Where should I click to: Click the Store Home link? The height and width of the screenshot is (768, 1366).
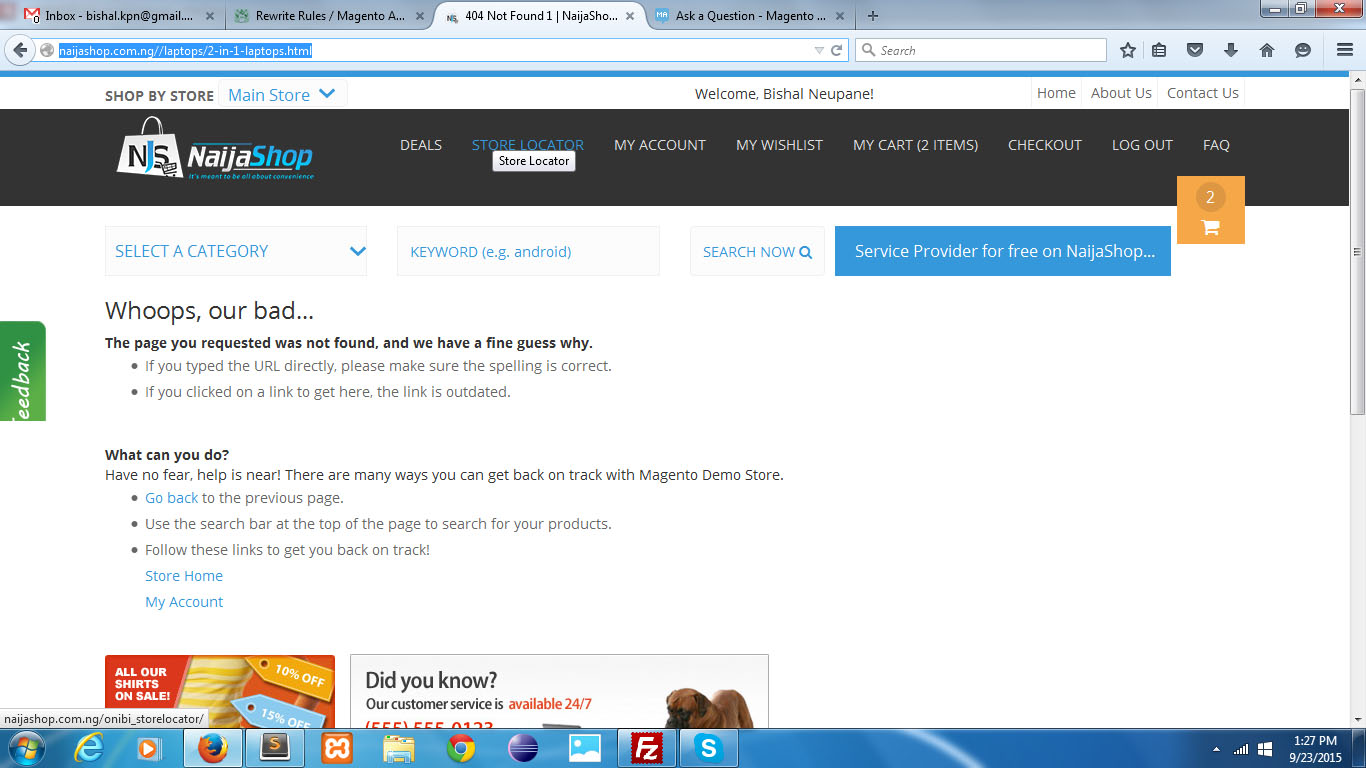pos(184,576)
